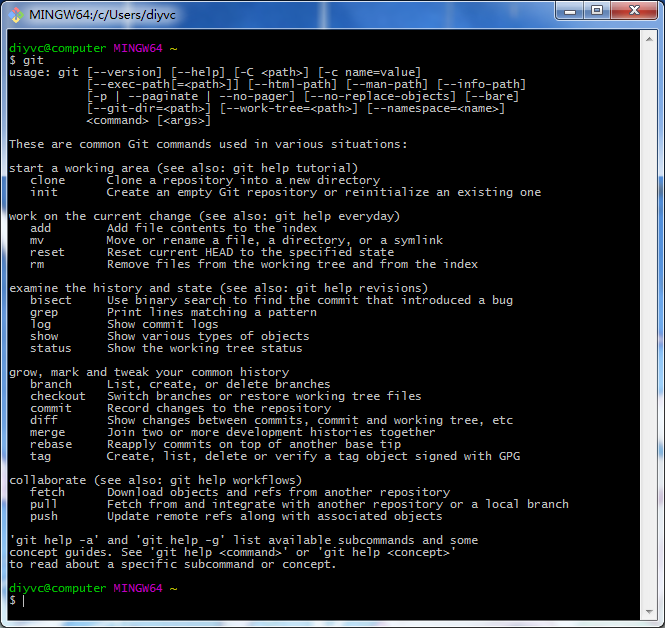Click the scrollbar up arrow

649,39
